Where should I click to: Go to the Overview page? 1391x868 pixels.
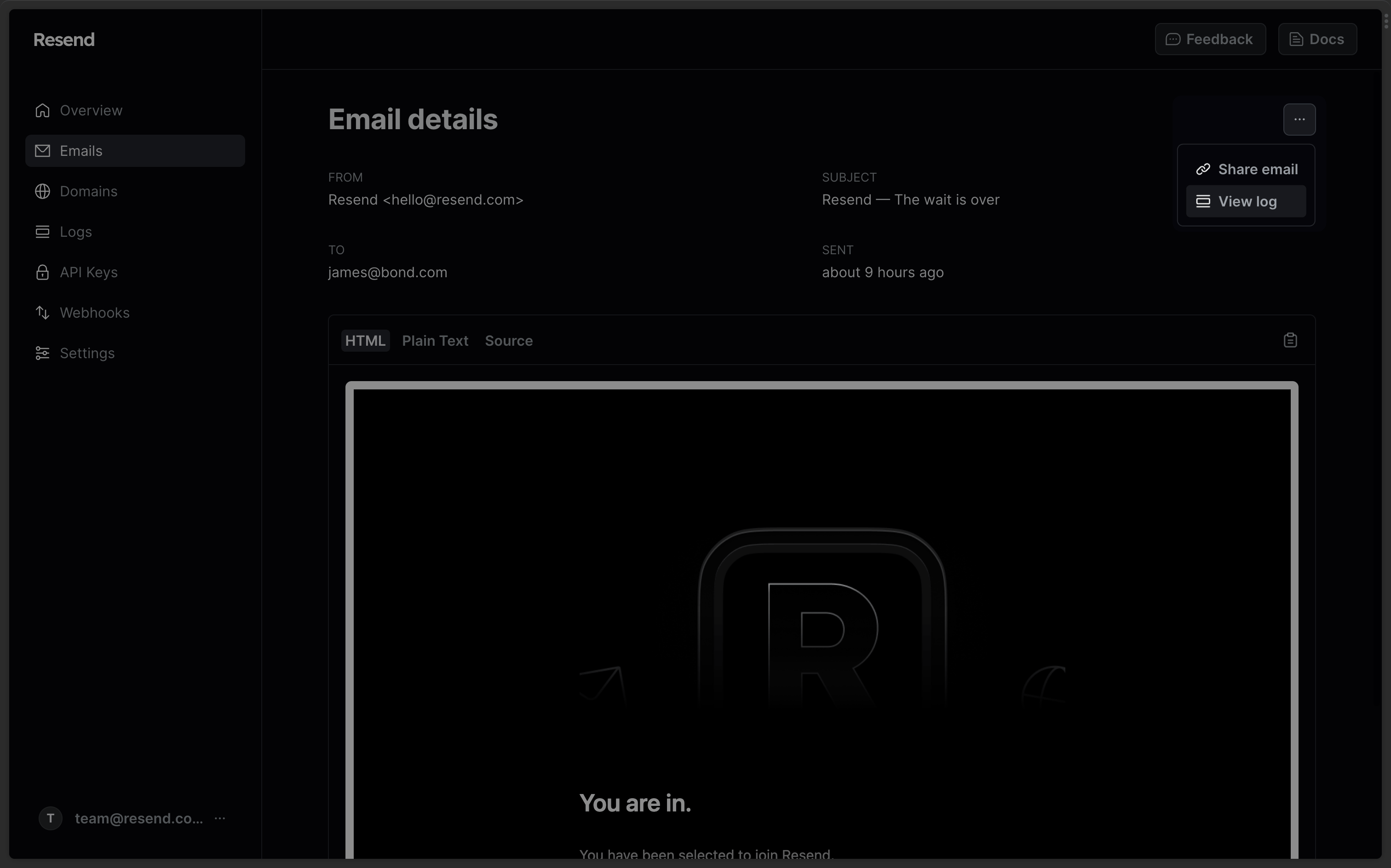135,110
